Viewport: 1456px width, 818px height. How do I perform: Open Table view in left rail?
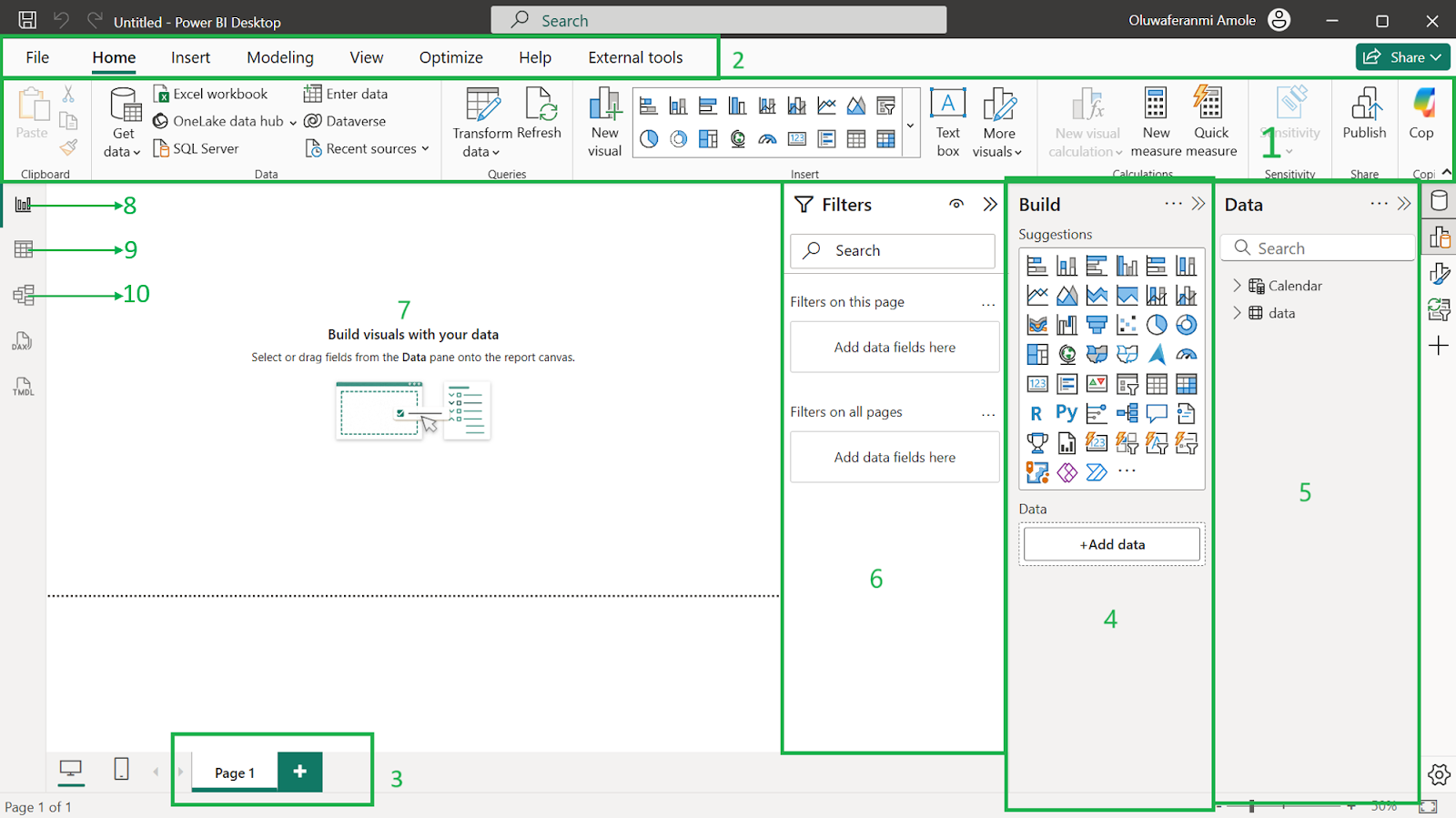[x=24, y=249]
